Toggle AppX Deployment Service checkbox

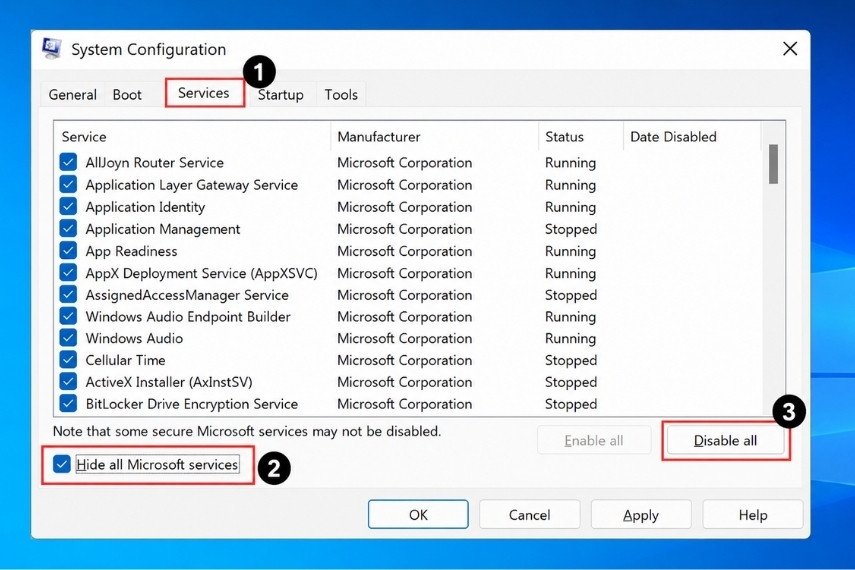68,272
